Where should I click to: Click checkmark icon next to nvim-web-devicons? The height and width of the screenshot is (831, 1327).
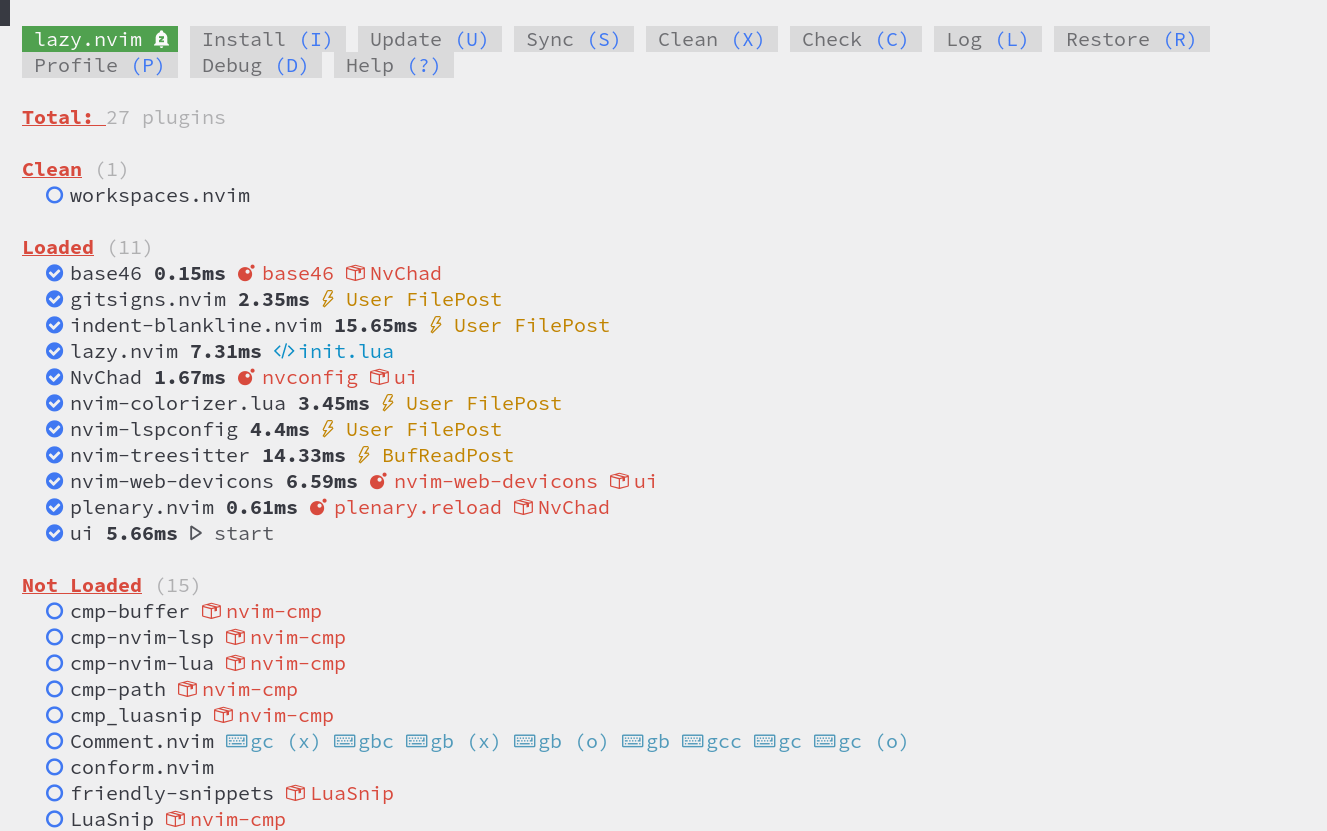[55, 481]
